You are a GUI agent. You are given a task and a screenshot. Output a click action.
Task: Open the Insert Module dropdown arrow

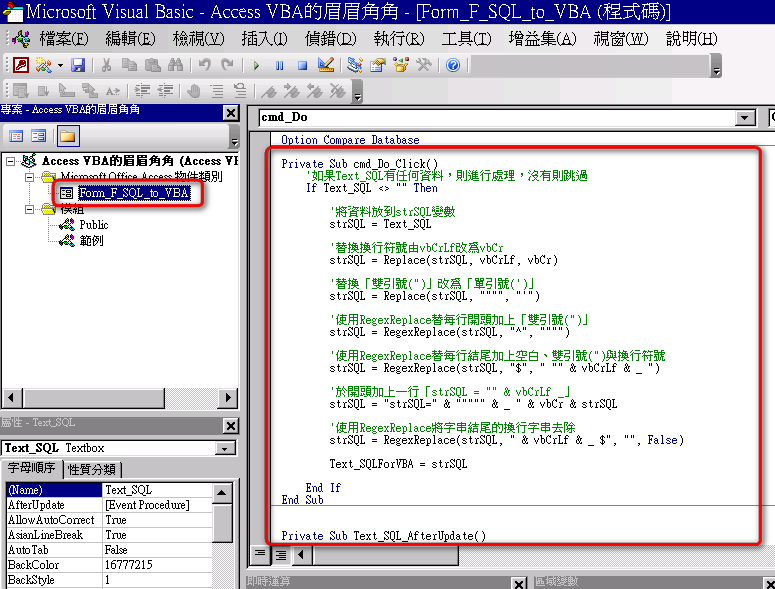pos(60,65)
